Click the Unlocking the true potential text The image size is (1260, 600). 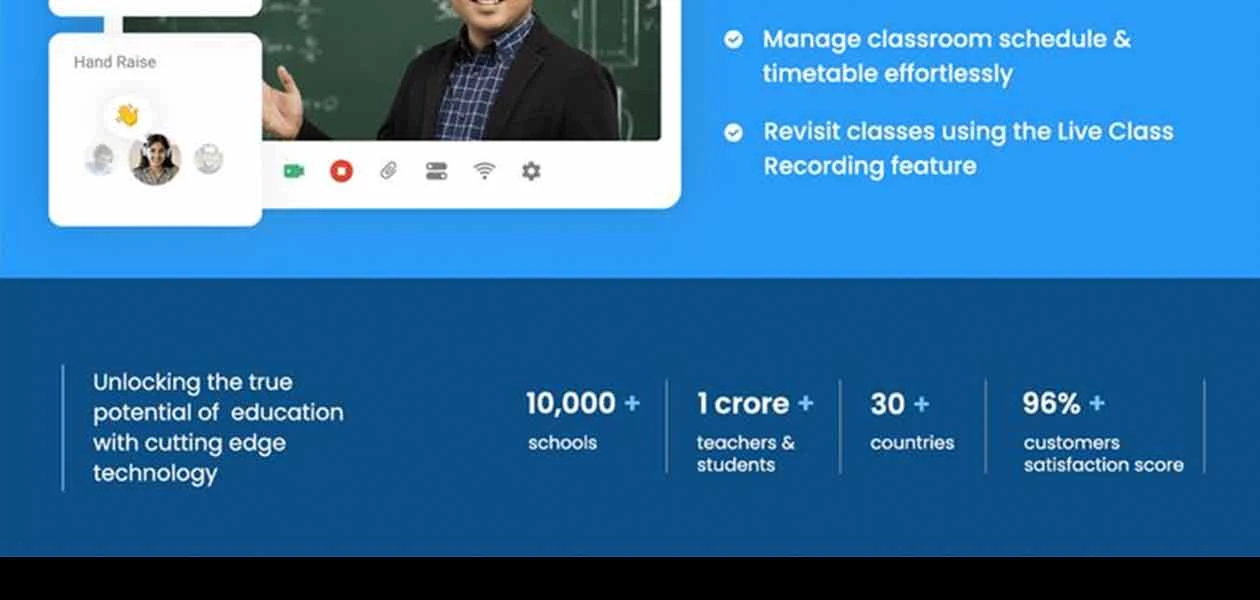[218, 427]
